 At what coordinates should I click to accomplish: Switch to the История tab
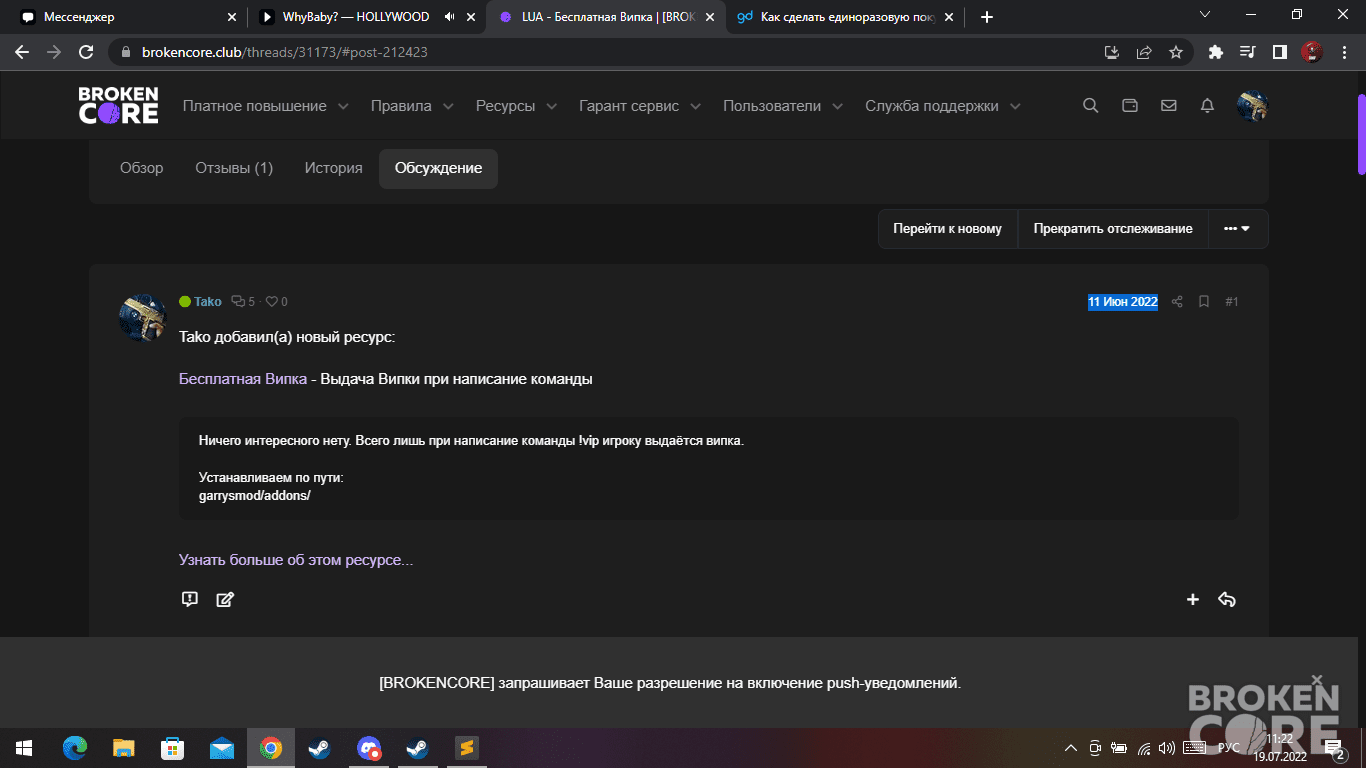click(x=334, y=168)
